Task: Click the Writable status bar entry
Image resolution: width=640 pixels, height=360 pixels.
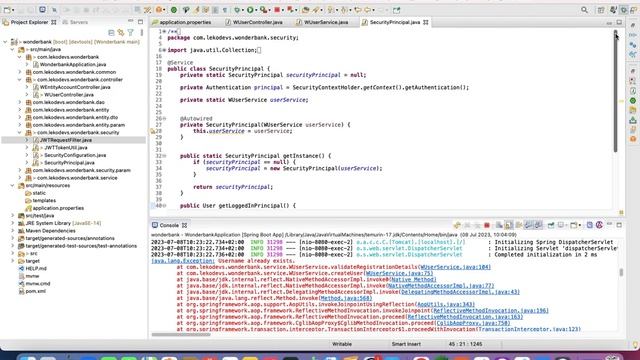Action: (342, 344)
